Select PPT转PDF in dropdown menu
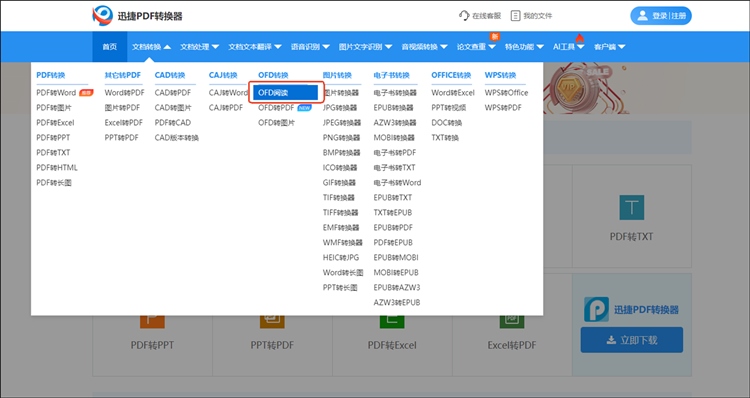750x398 pixels. tap(121, 138)
